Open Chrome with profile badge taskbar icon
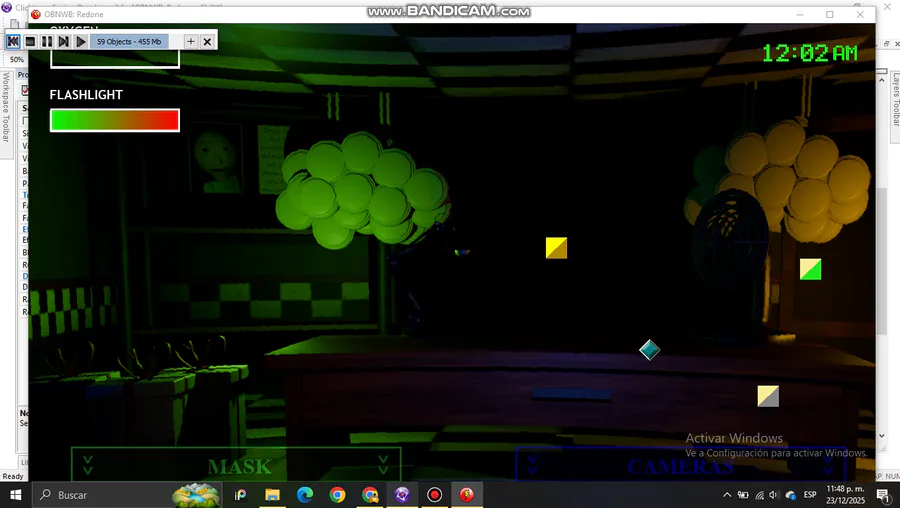Viewport: 900px width, 508px height. [x=370, y=495]
